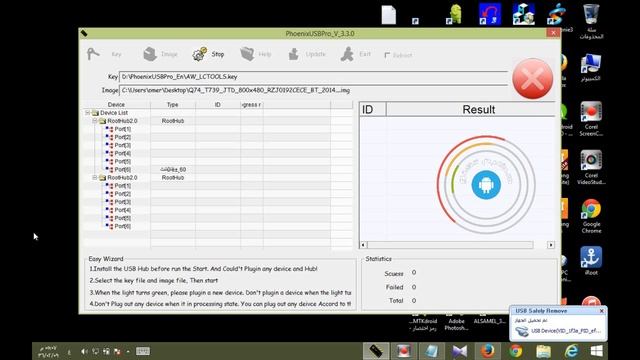Click the Type column header

coord(173,105)
